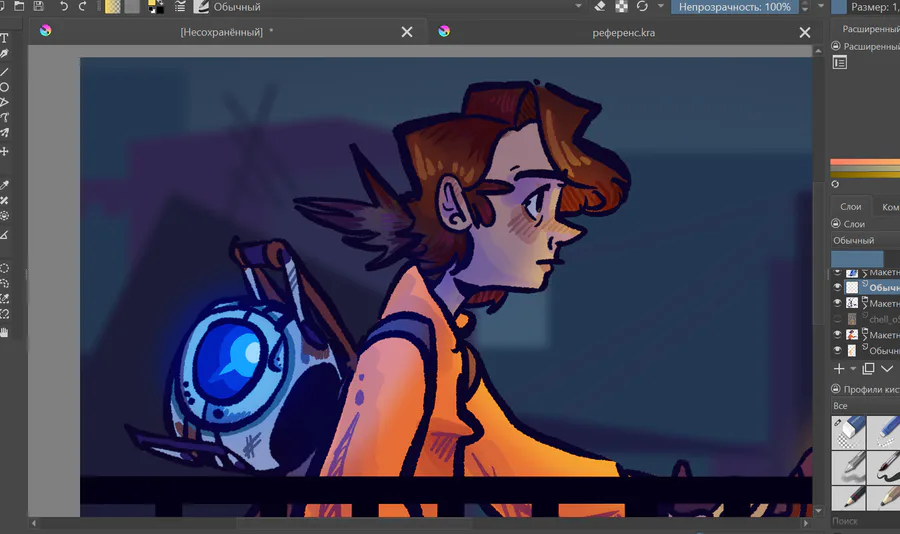Screen dimensions: 900x534
Task: Select the Measure tool
Action: tap(4, 235)
